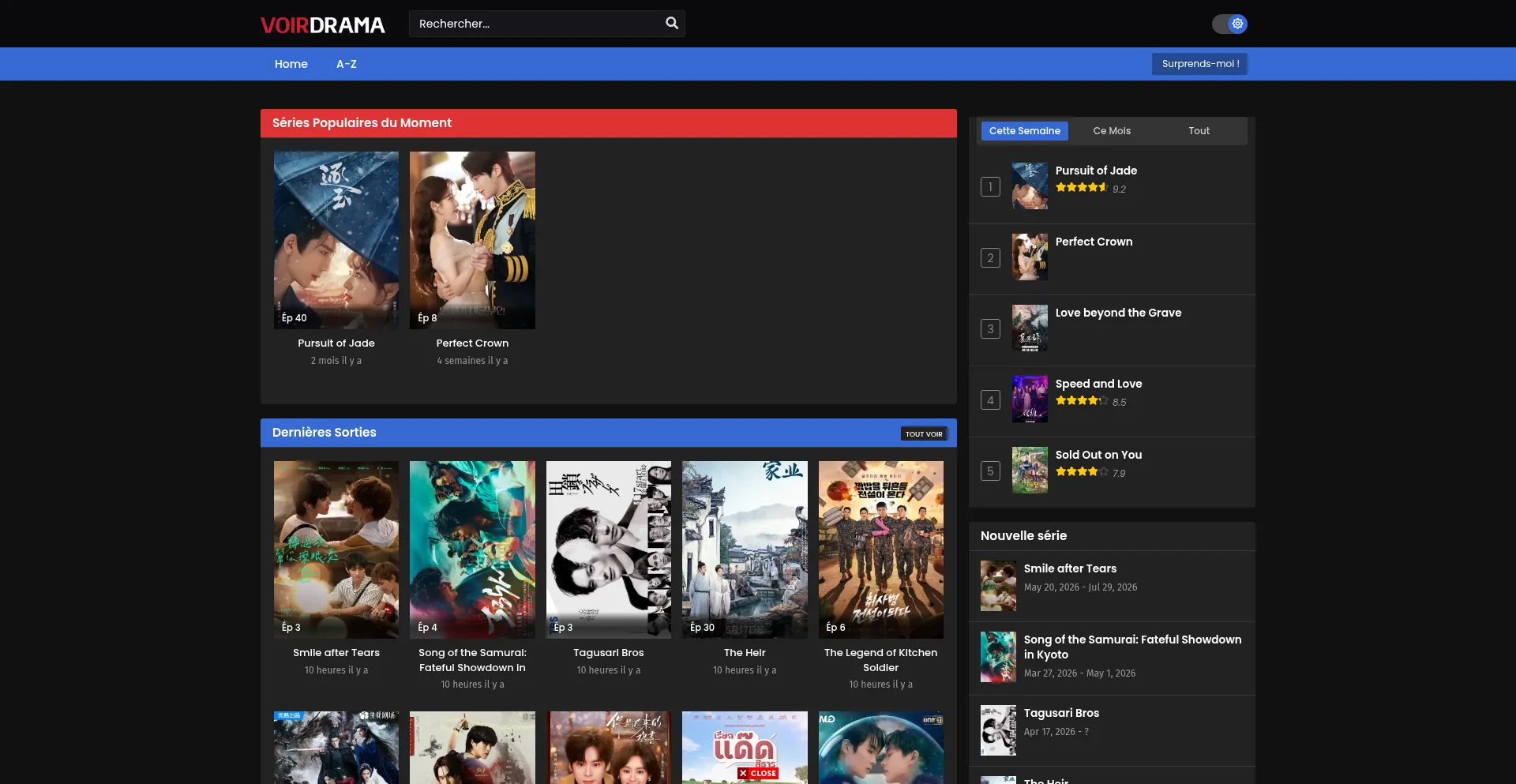Click The Heir title under its poster

(x=745, y=653)
